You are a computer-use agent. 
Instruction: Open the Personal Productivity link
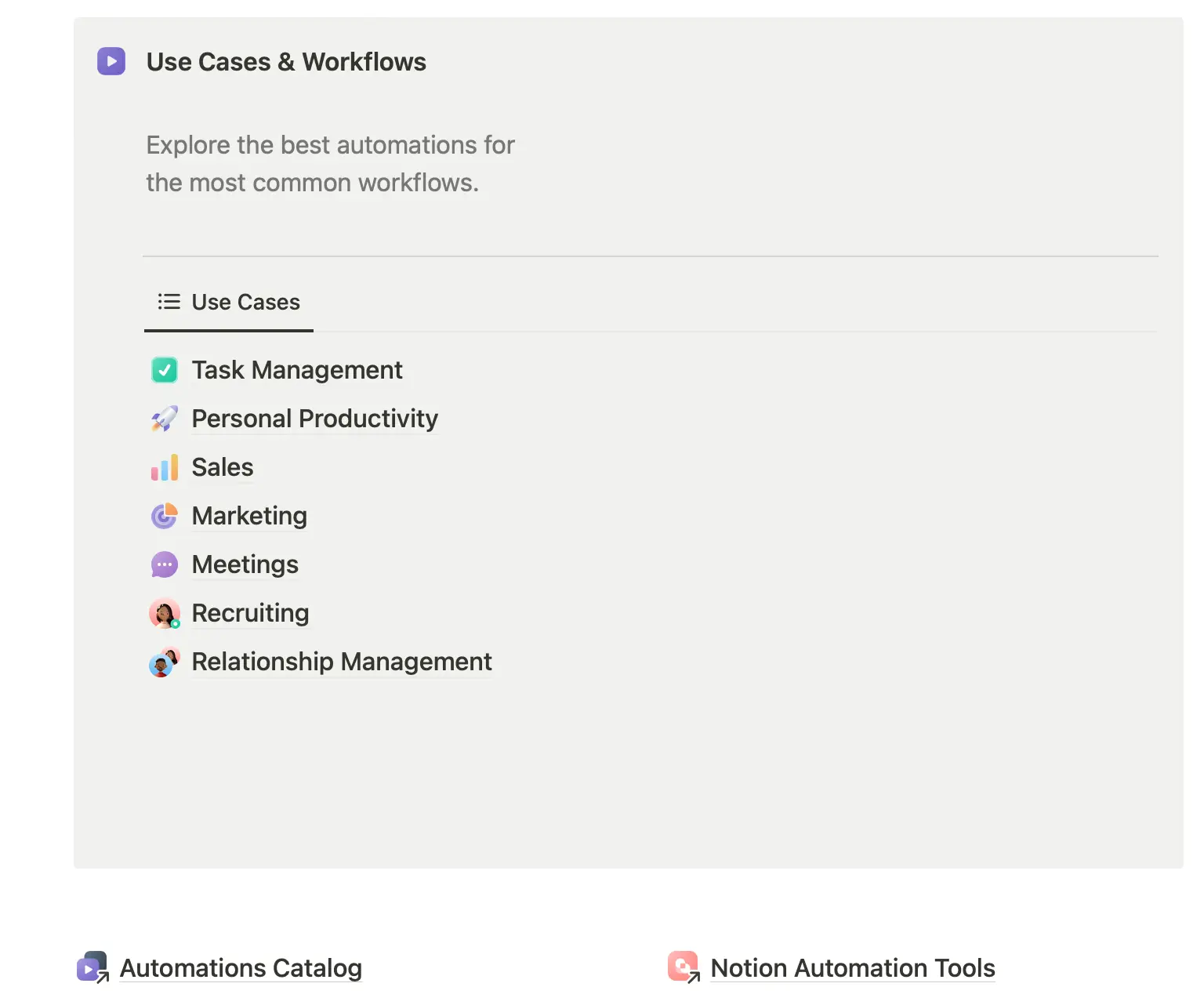[314, 418]
